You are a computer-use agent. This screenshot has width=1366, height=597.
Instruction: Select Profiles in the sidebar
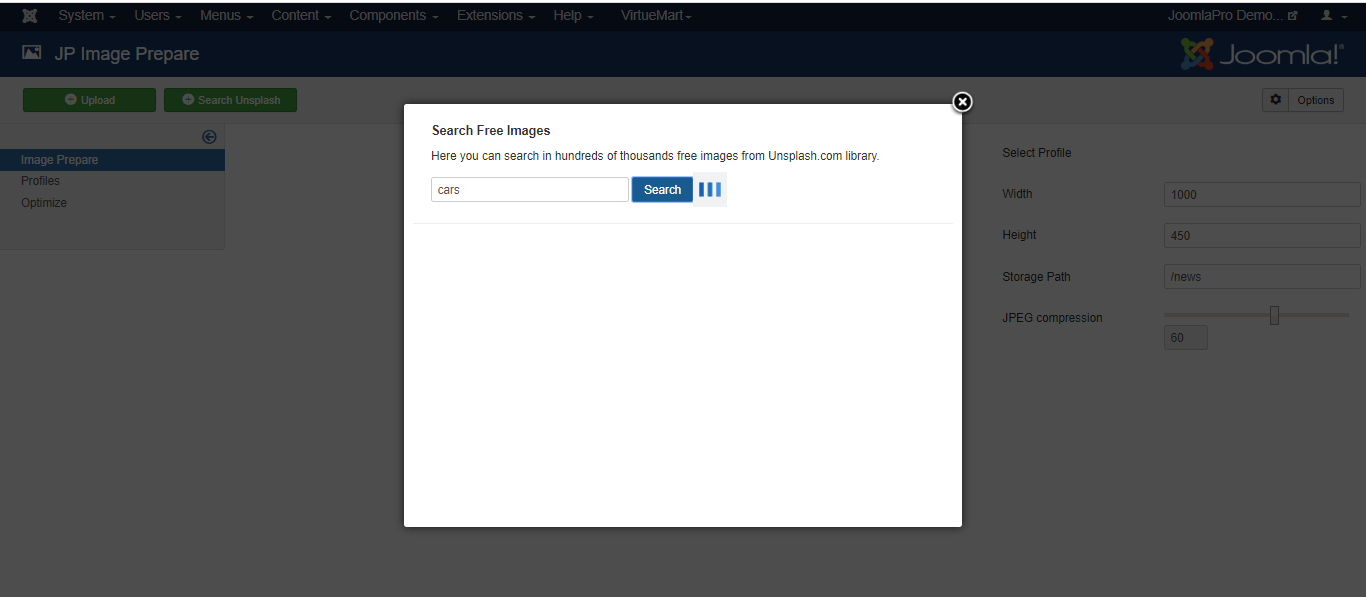pyautogui.click(x=41, y=181)
